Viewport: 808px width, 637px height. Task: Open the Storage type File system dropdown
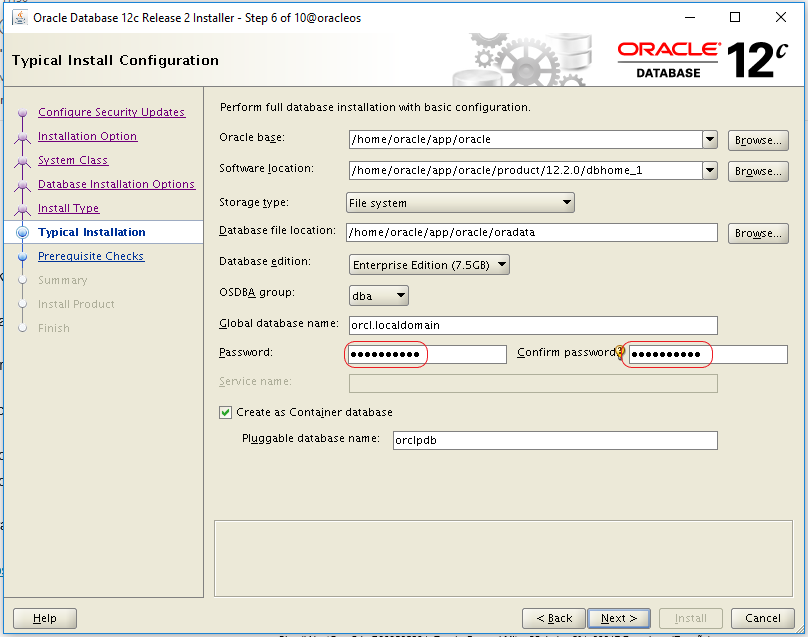click(x=460, y=203)
